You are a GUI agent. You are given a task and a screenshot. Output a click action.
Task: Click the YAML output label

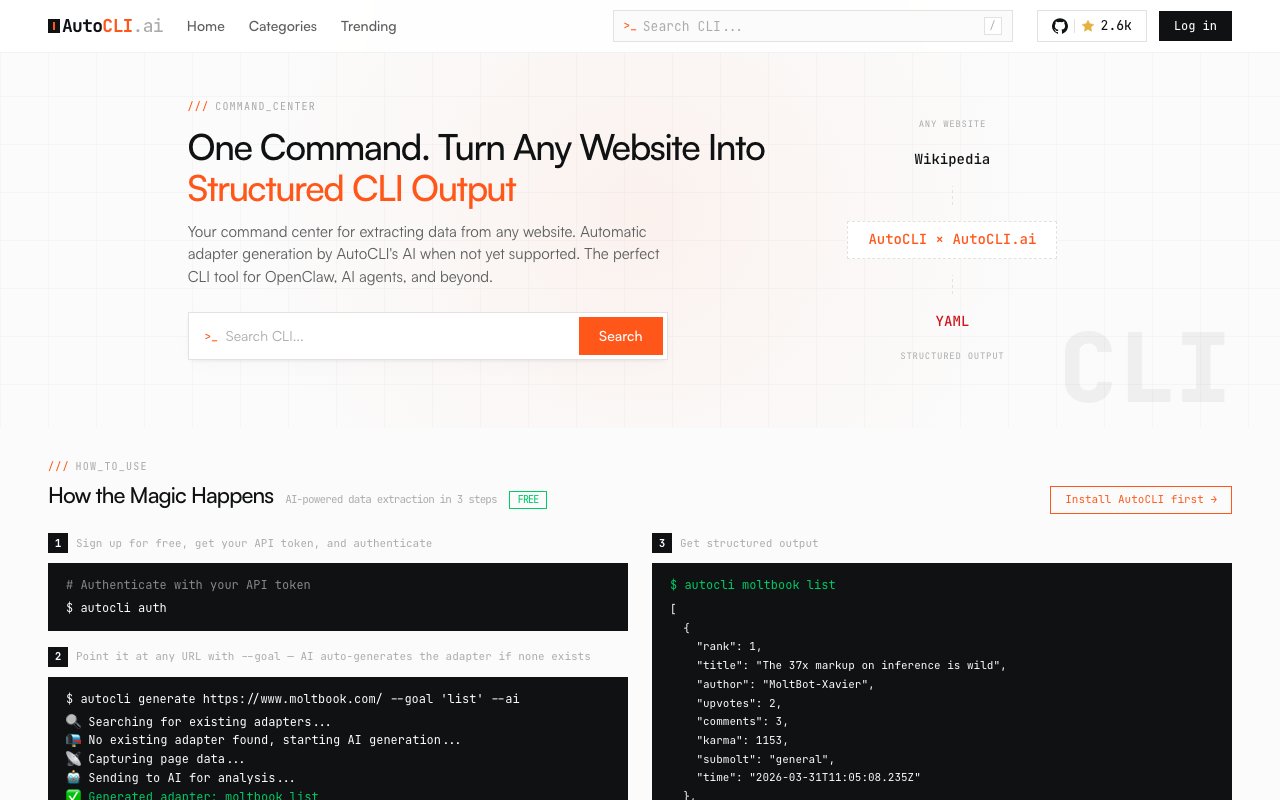pos(952,321)
